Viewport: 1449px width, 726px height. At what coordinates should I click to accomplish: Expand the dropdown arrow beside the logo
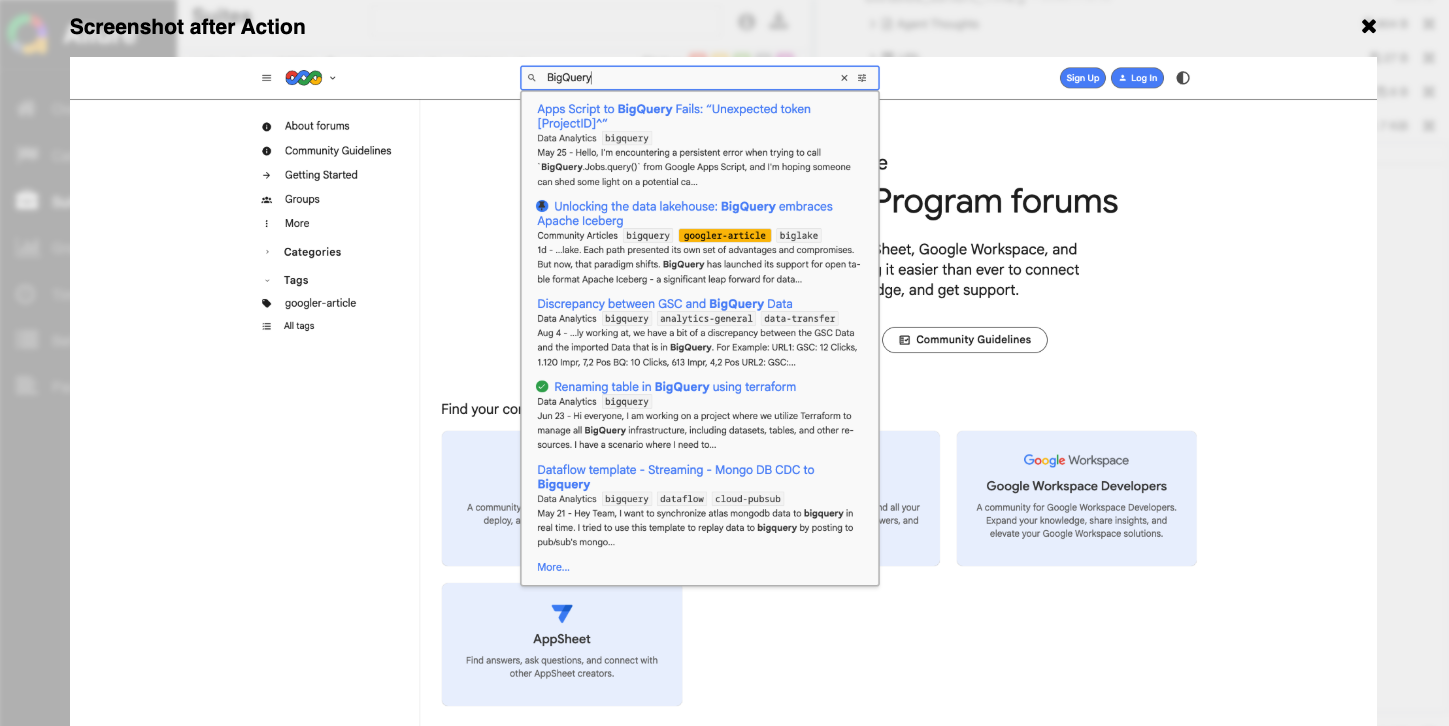point(333,78)
